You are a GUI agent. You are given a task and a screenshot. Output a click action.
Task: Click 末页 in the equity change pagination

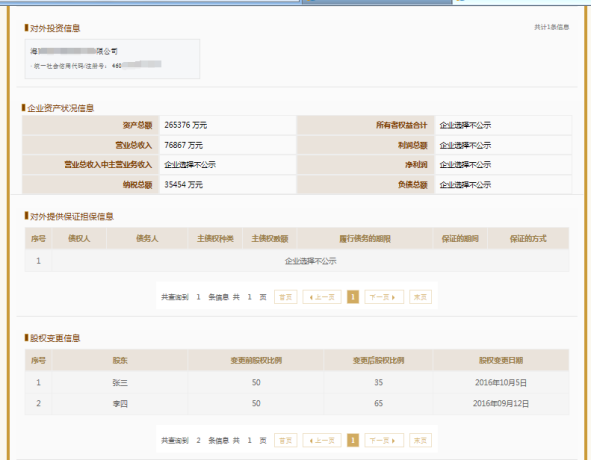(x=420, y=440)
